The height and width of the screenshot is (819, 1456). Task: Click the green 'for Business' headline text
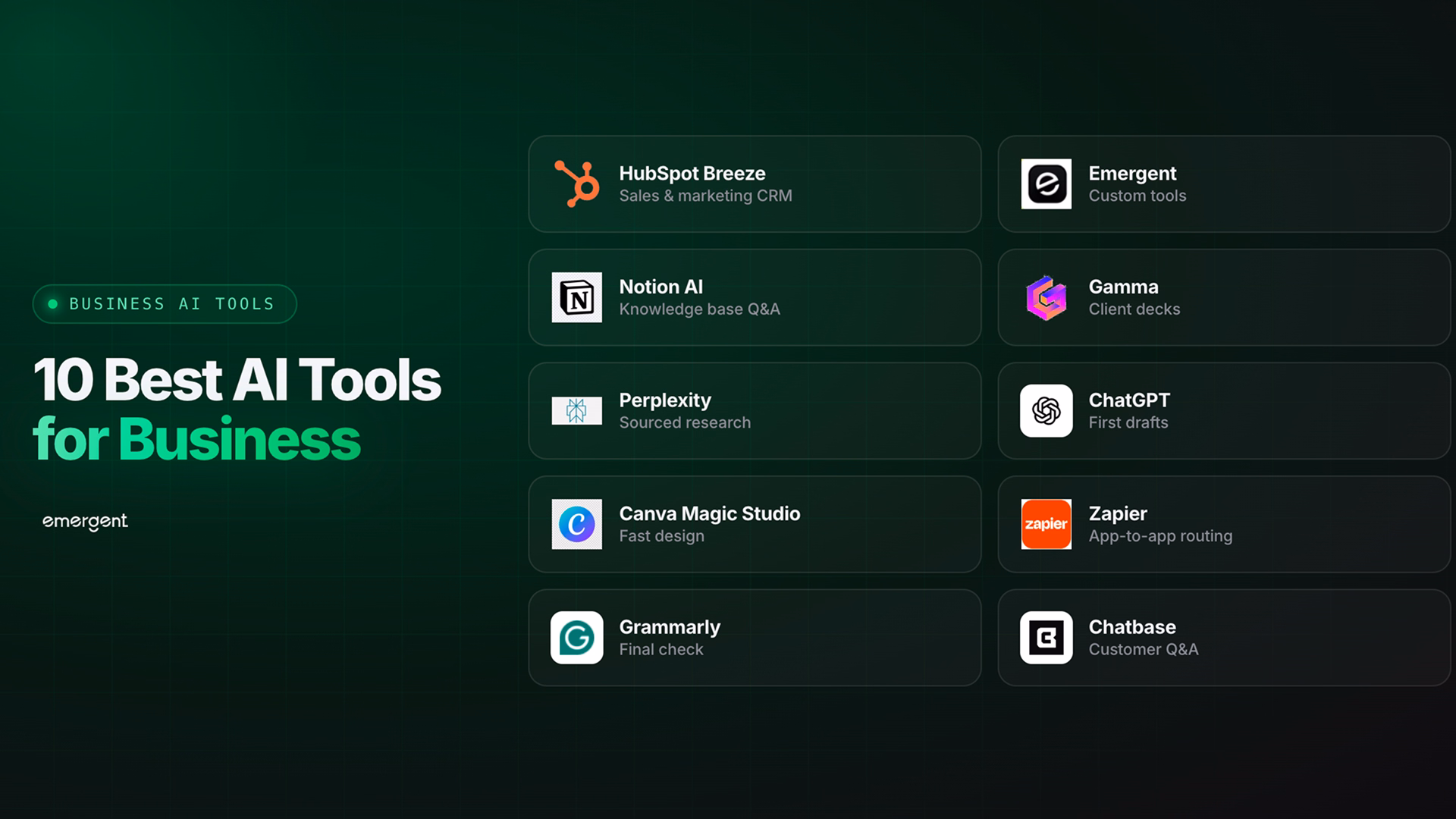[x=196, y=439]
